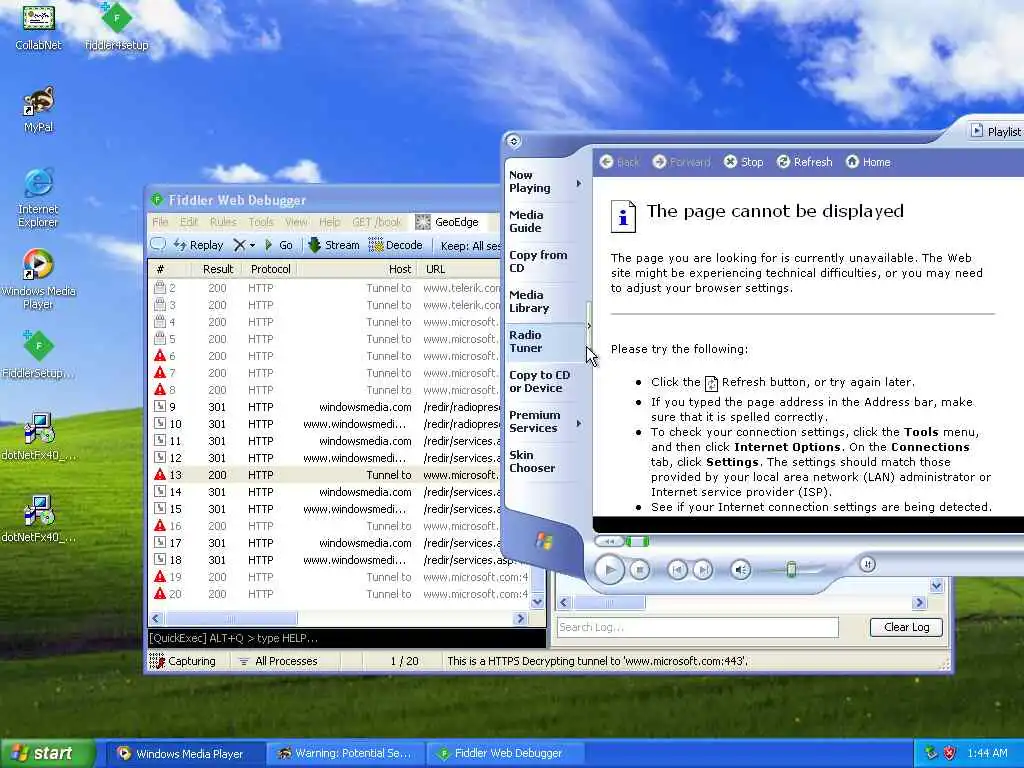This screenshot has height=768, width=1024.
Task: Switch to Fiddler Web Debugger taskbar button
Action: click(505, 753)
